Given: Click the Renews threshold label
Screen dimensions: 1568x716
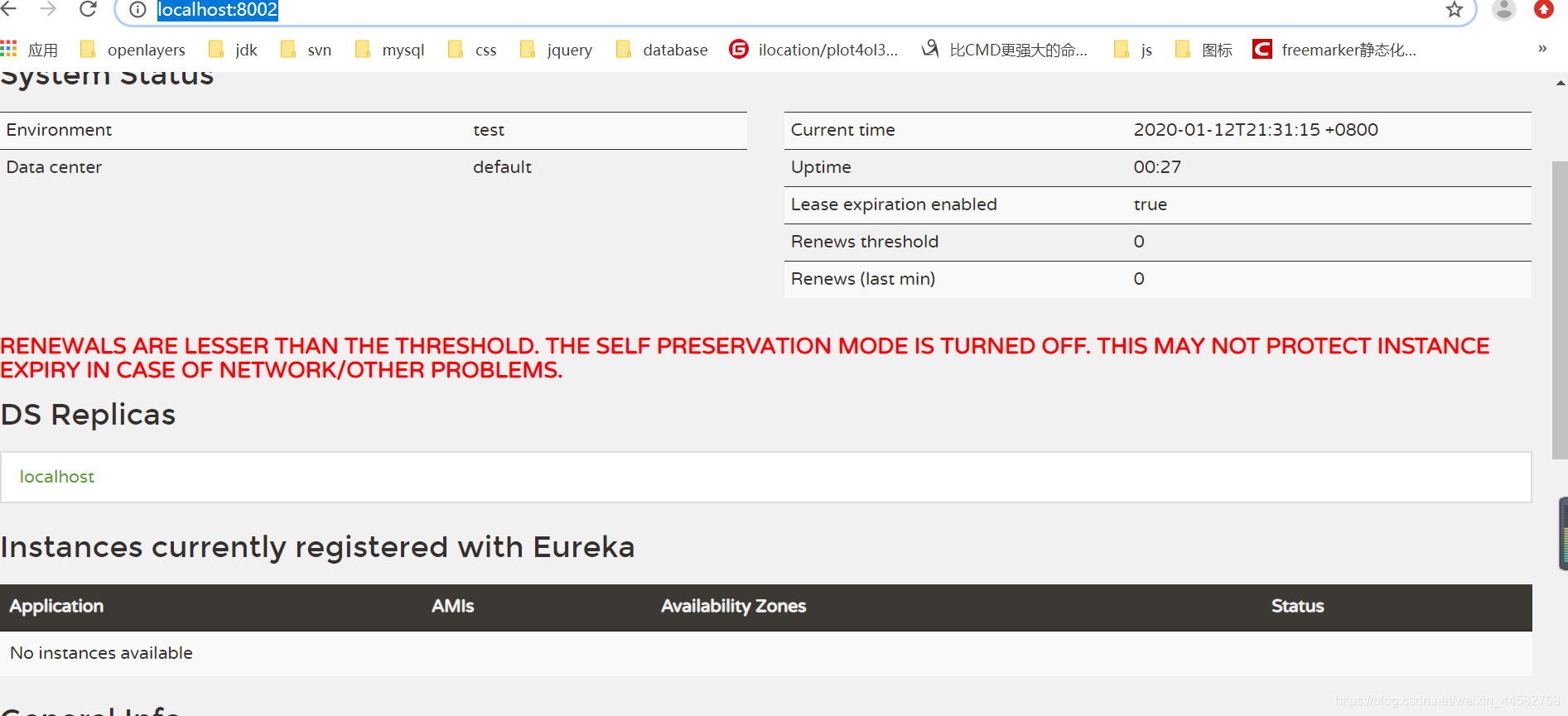Looking at the screenshot, I should click(x=865, y=242).
